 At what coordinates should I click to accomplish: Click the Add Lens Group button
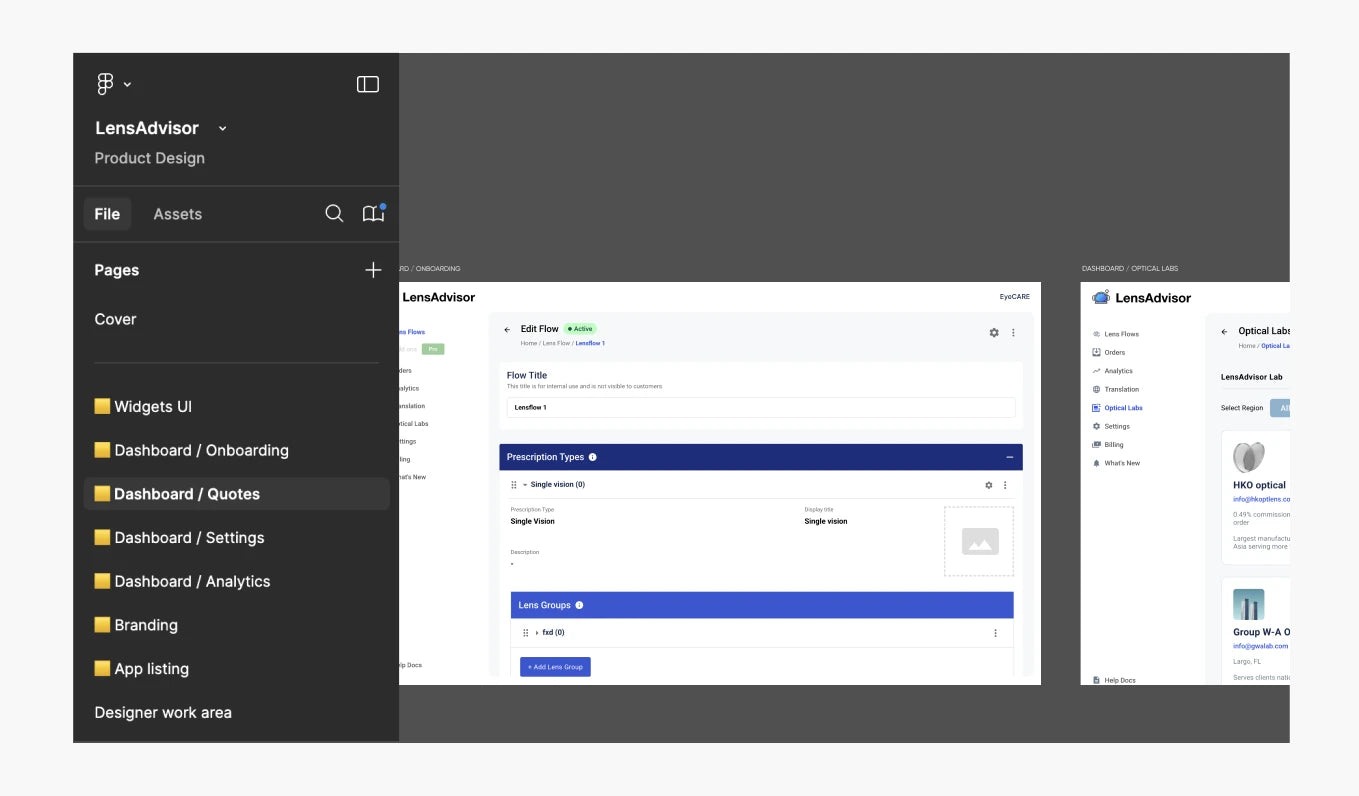pos(555,667)
